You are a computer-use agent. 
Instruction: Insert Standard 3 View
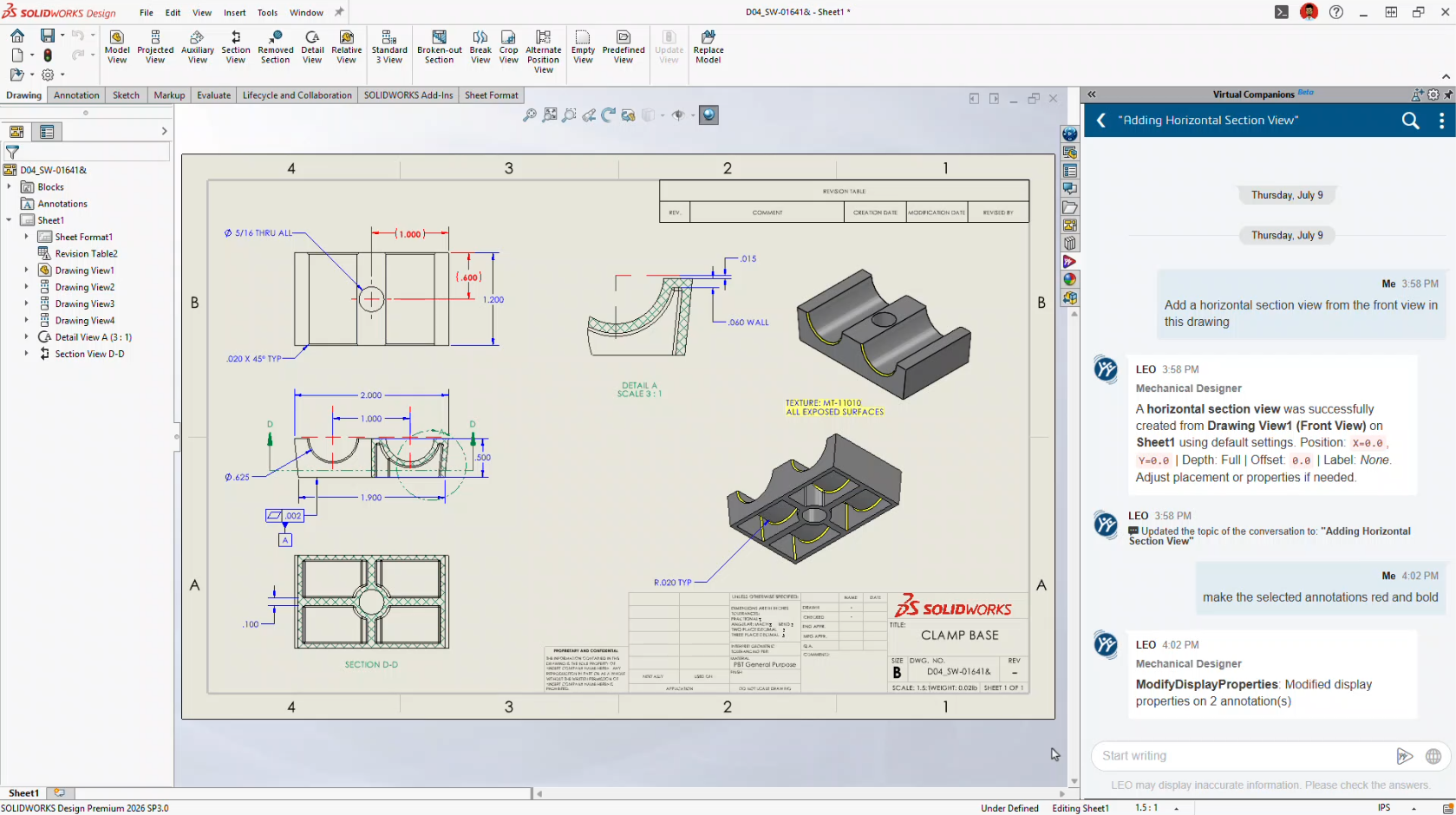pyautogui.click(x=389, y=47)
